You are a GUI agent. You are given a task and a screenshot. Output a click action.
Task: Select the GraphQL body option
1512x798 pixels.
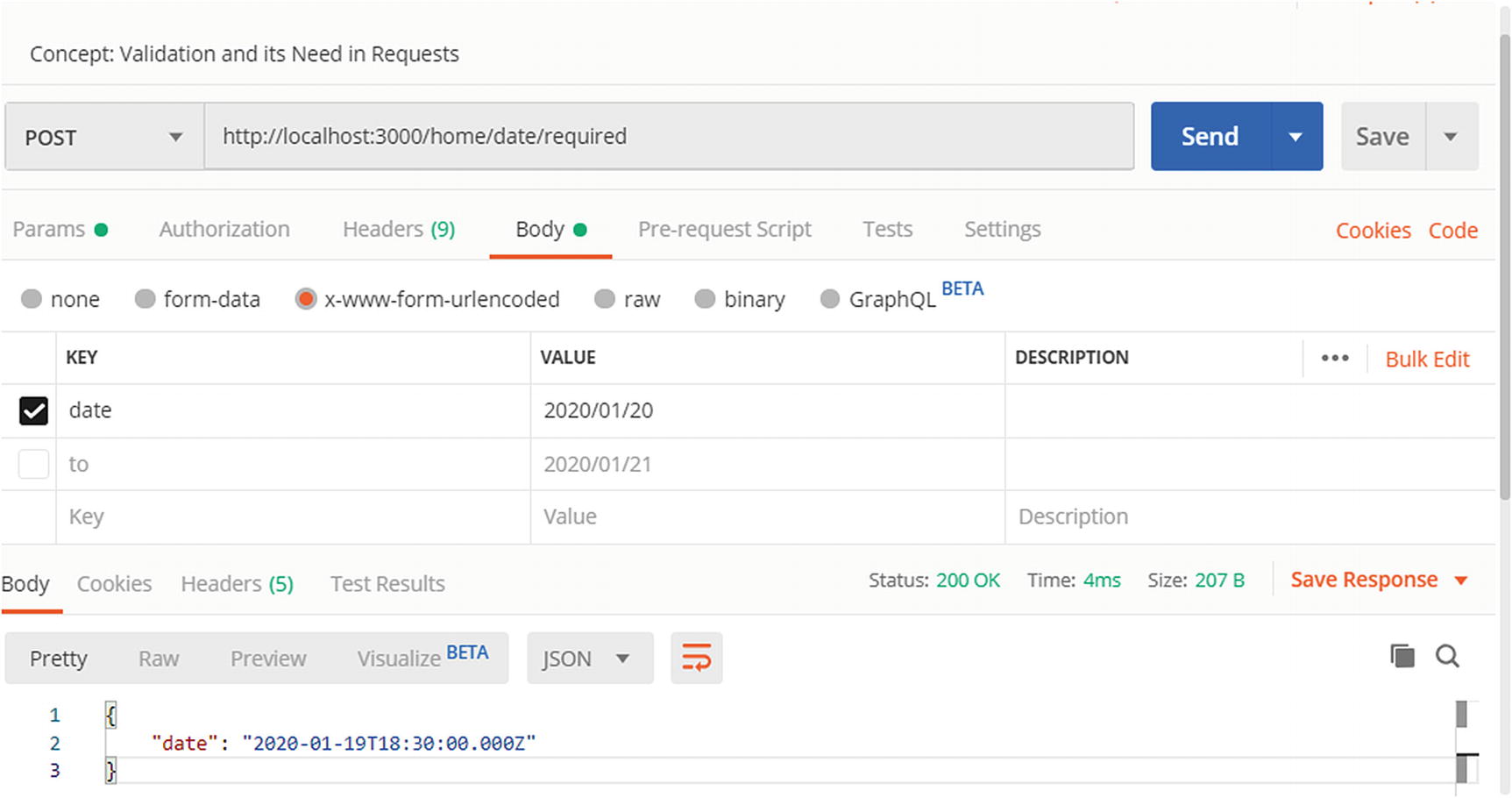pos(829,299)
